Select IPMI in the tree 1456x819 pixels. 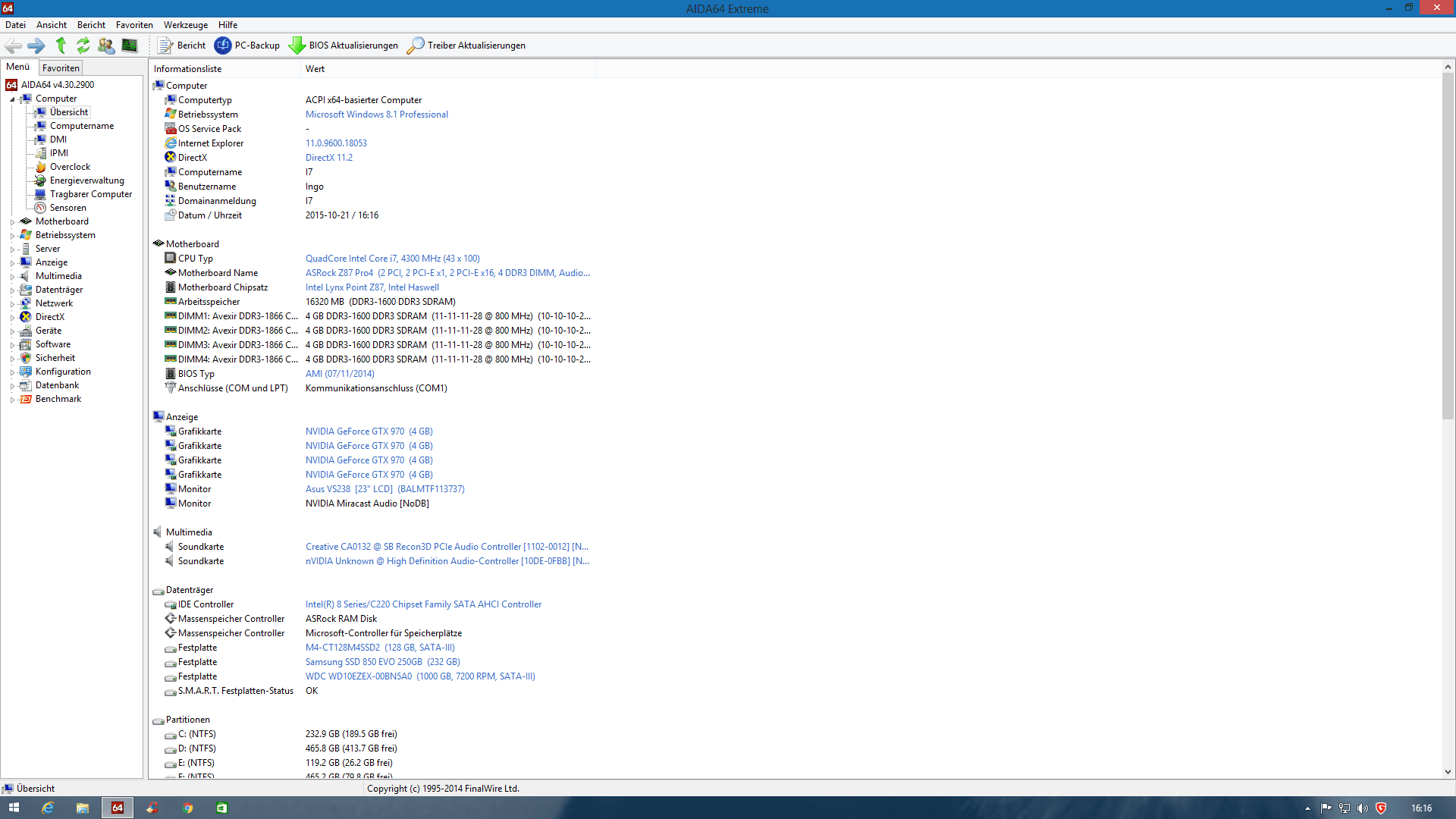(59, 153)
